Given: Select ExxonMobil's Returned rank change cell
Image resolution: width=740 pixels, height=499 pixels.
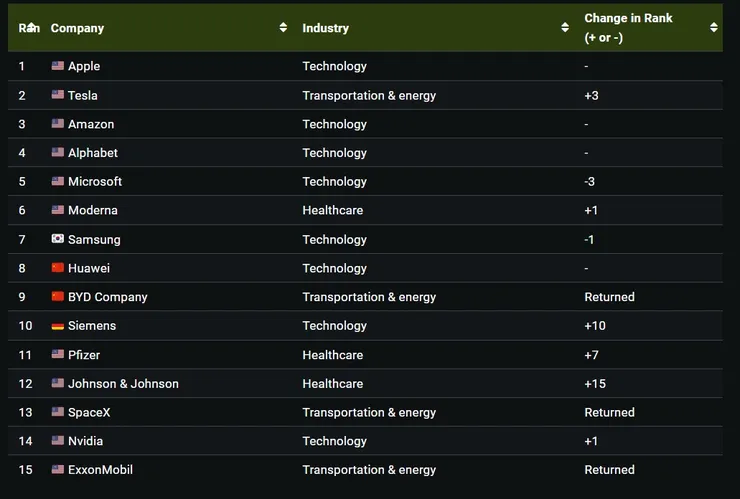Looking at the screenshot, I should point(609,470).
